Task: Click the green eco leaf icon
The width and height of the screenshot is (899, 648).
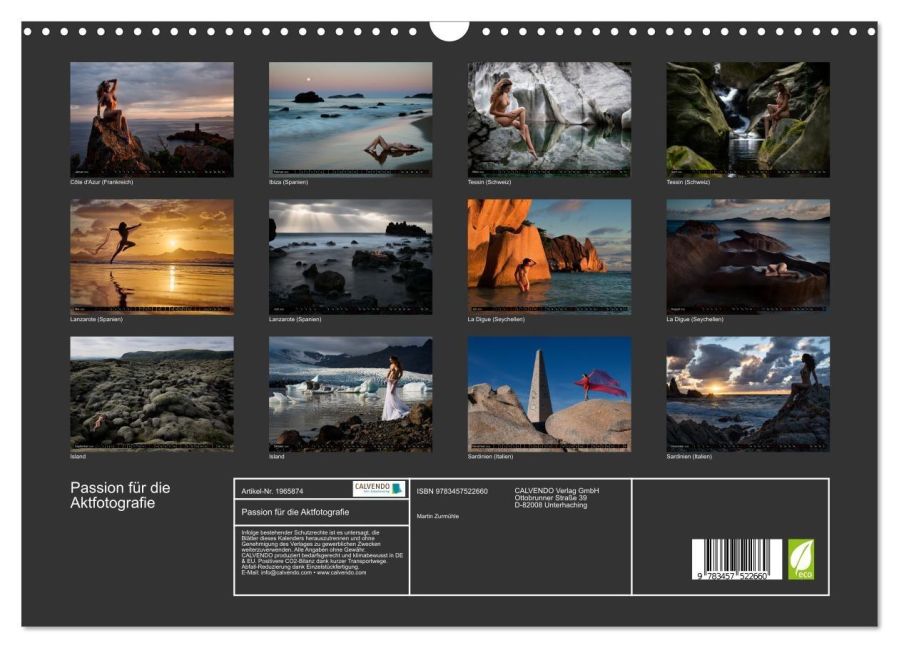Action: click(x=800, y=559)
